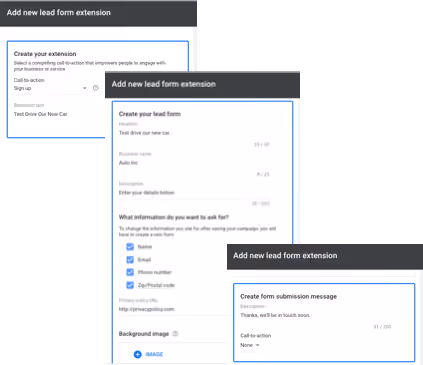Viewport: 423px width, 365px height.
Task: Click 'Create form submission message' heading
Action: point(288,296)
